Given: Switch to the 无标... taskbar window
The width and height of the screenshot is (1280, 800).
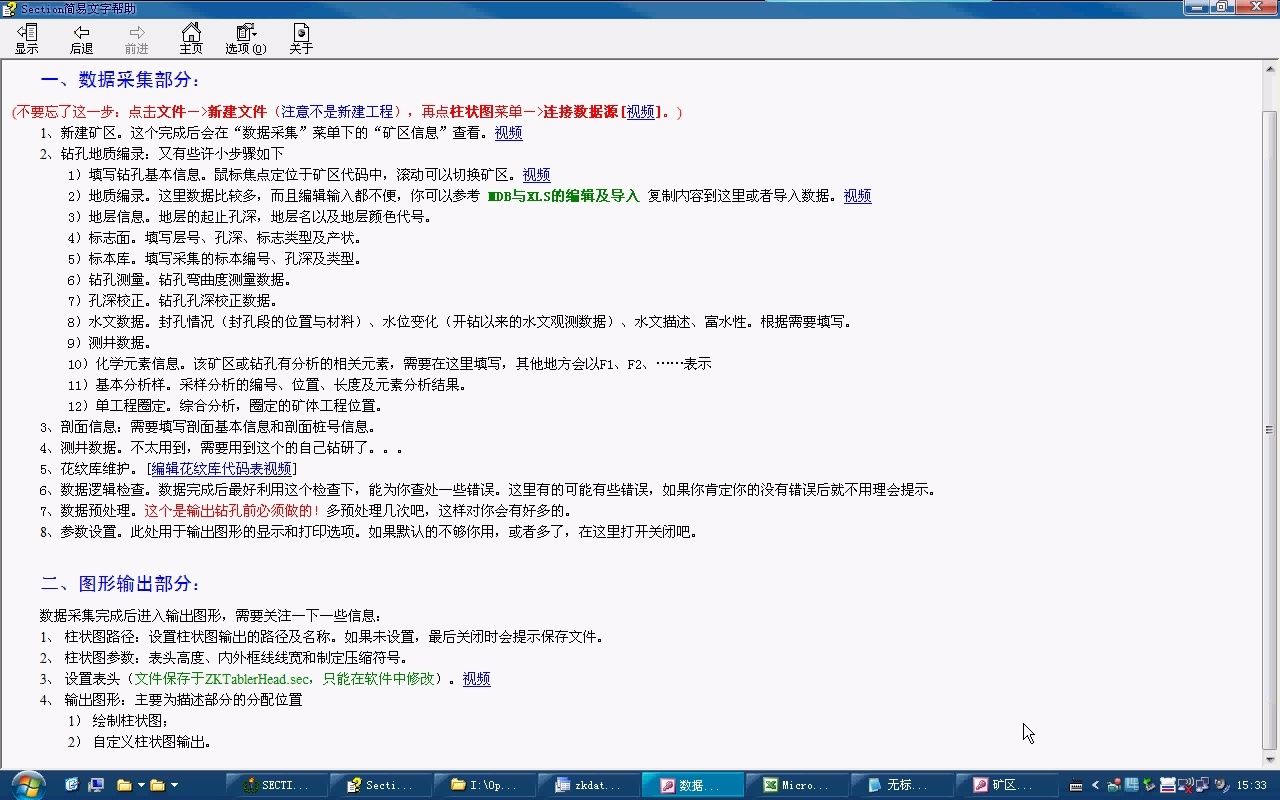Looking at the screenshot, I should coord(901,785).
